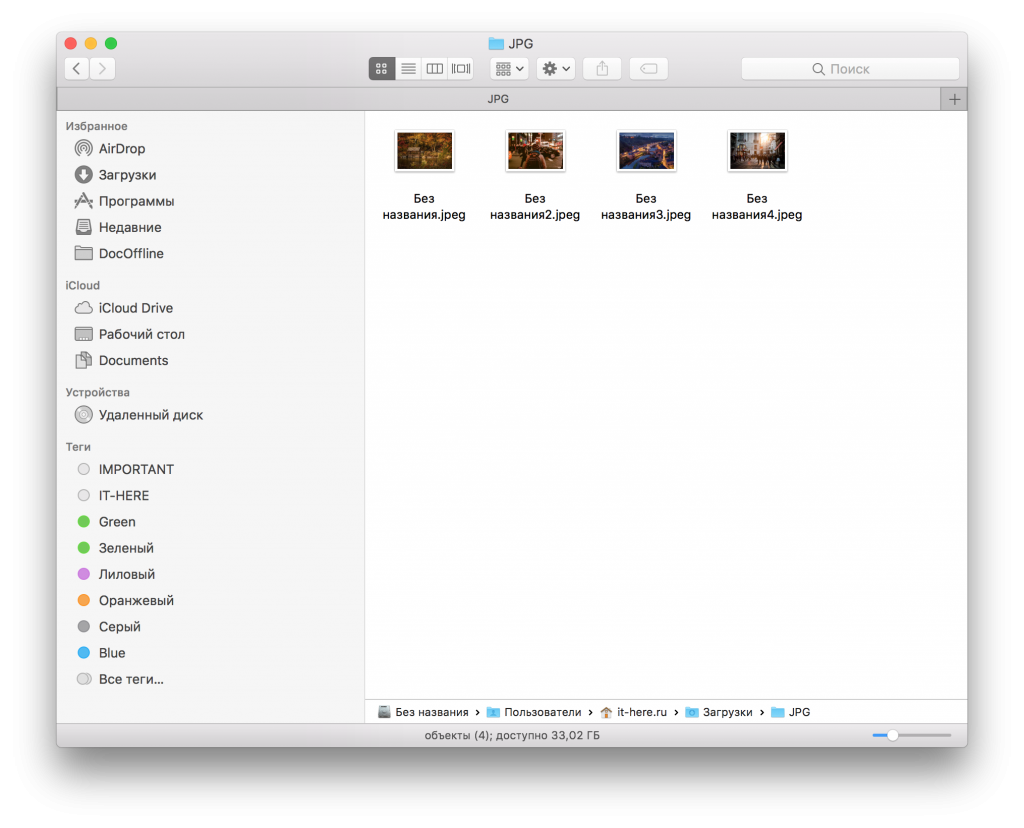Viewport: 1024px width, 828px height.
Task: Select the Оранжевый tag
Action: [x=136, y=601]
